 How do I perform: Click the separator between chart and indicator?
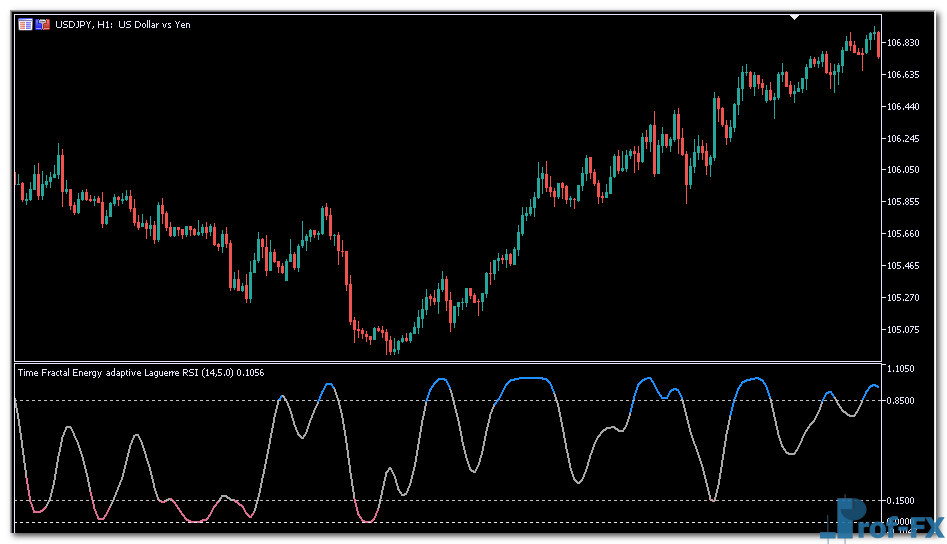(447, 362)
